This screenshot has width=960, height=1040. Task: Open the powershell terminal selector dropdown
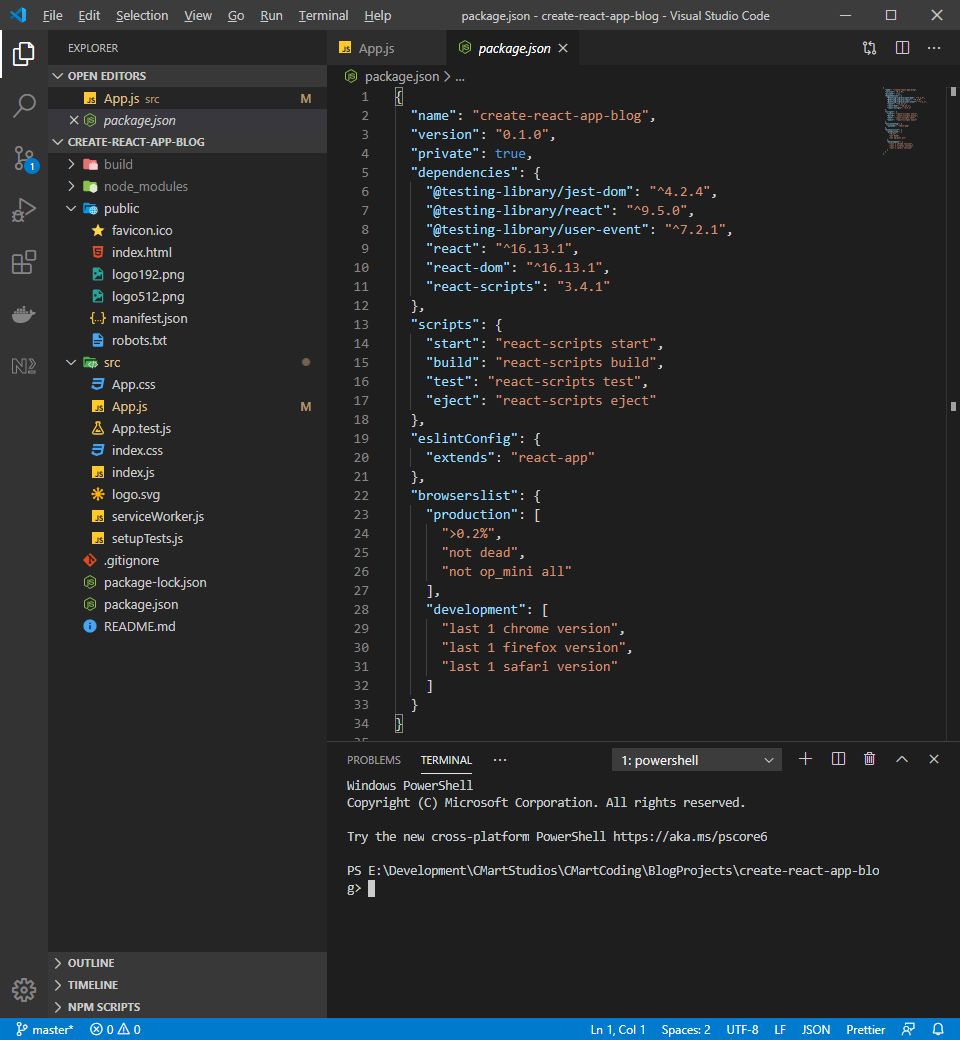click(697, 760)
